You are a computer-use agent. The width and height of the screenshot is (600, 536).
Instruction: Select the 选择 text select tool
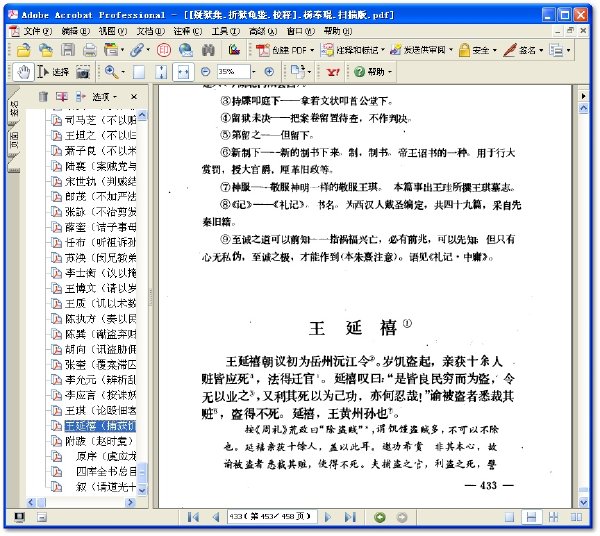[53, 72]
